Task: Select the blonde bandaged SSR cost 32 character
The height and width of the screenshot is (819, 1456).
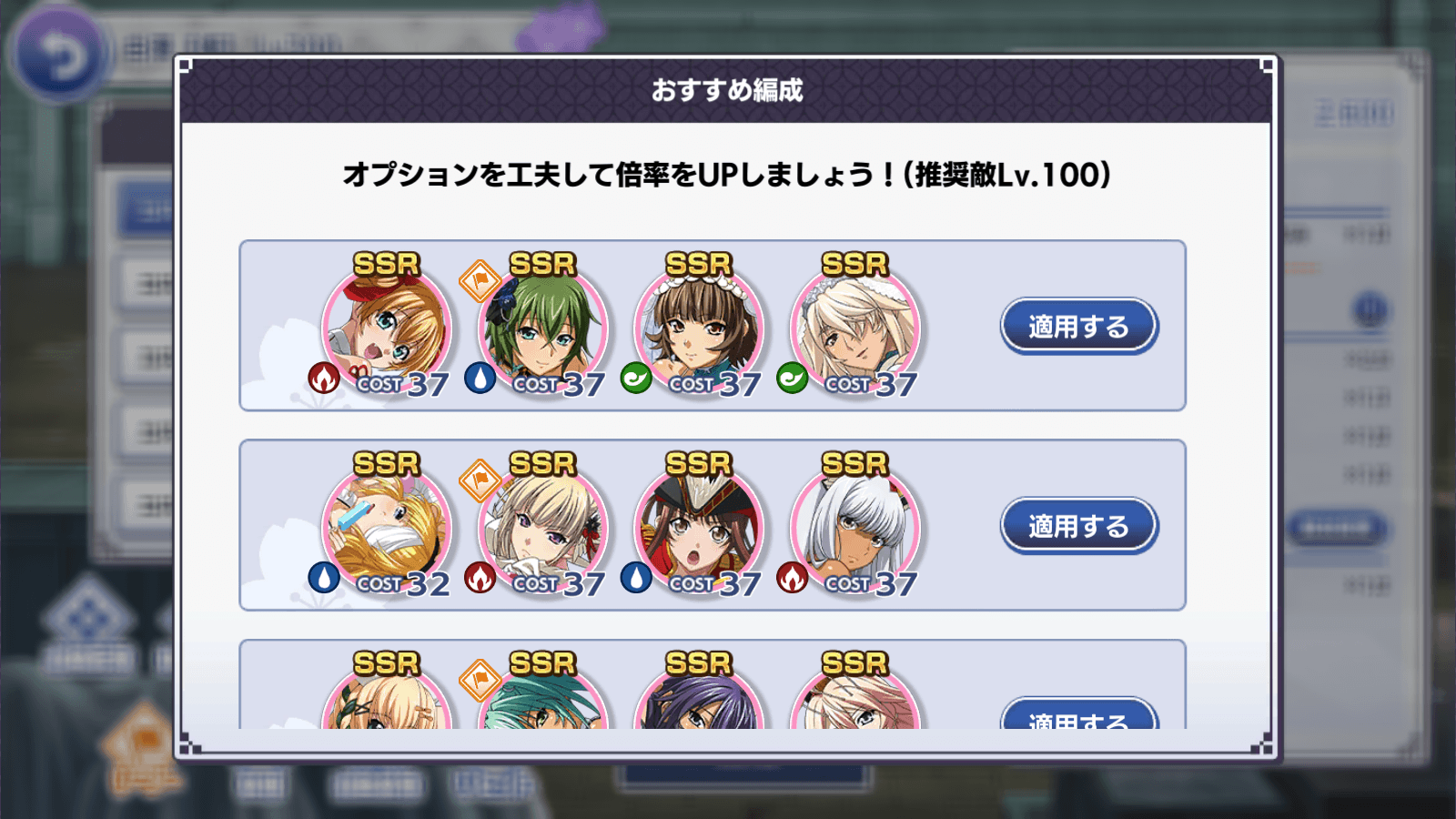Action: pos(387,526)
